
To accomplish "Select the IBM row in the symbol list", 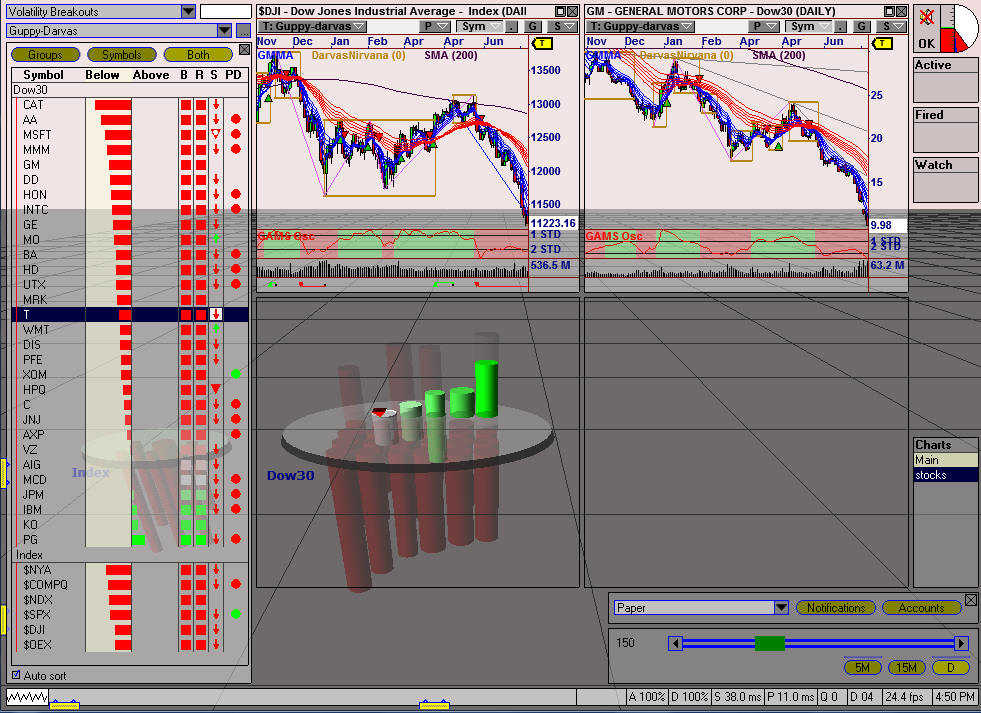I will point(130,510).
